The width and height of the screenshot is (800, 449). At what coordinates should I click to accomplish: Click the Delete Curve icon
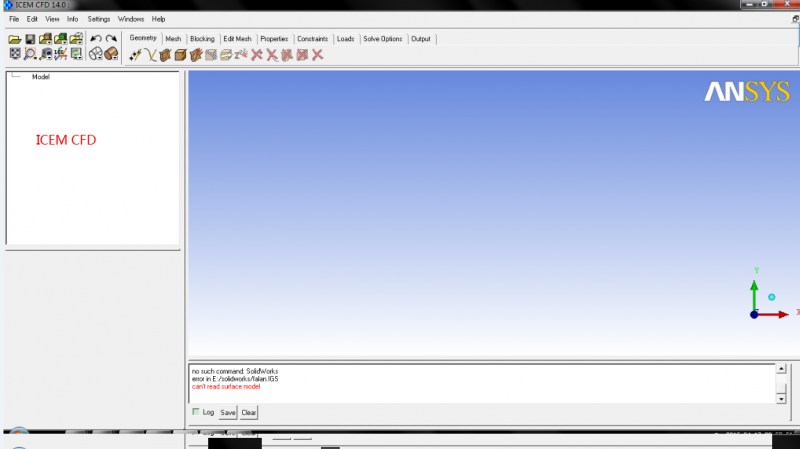coord(272,55)
